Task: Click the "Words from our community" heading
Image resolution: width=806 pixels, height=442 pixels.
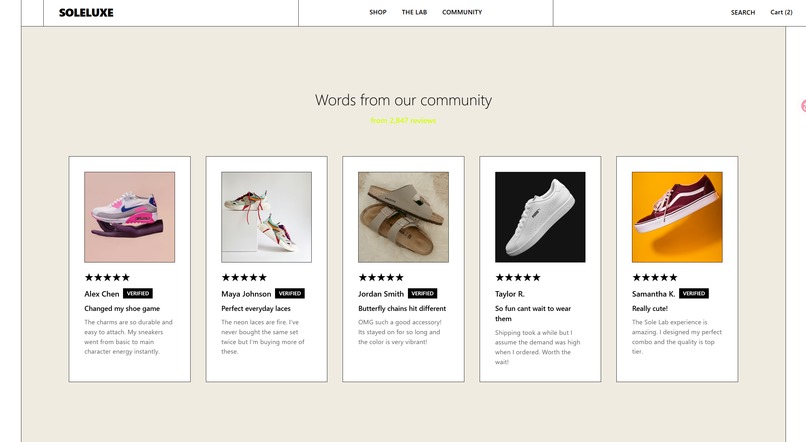Action: pos(404,100)
